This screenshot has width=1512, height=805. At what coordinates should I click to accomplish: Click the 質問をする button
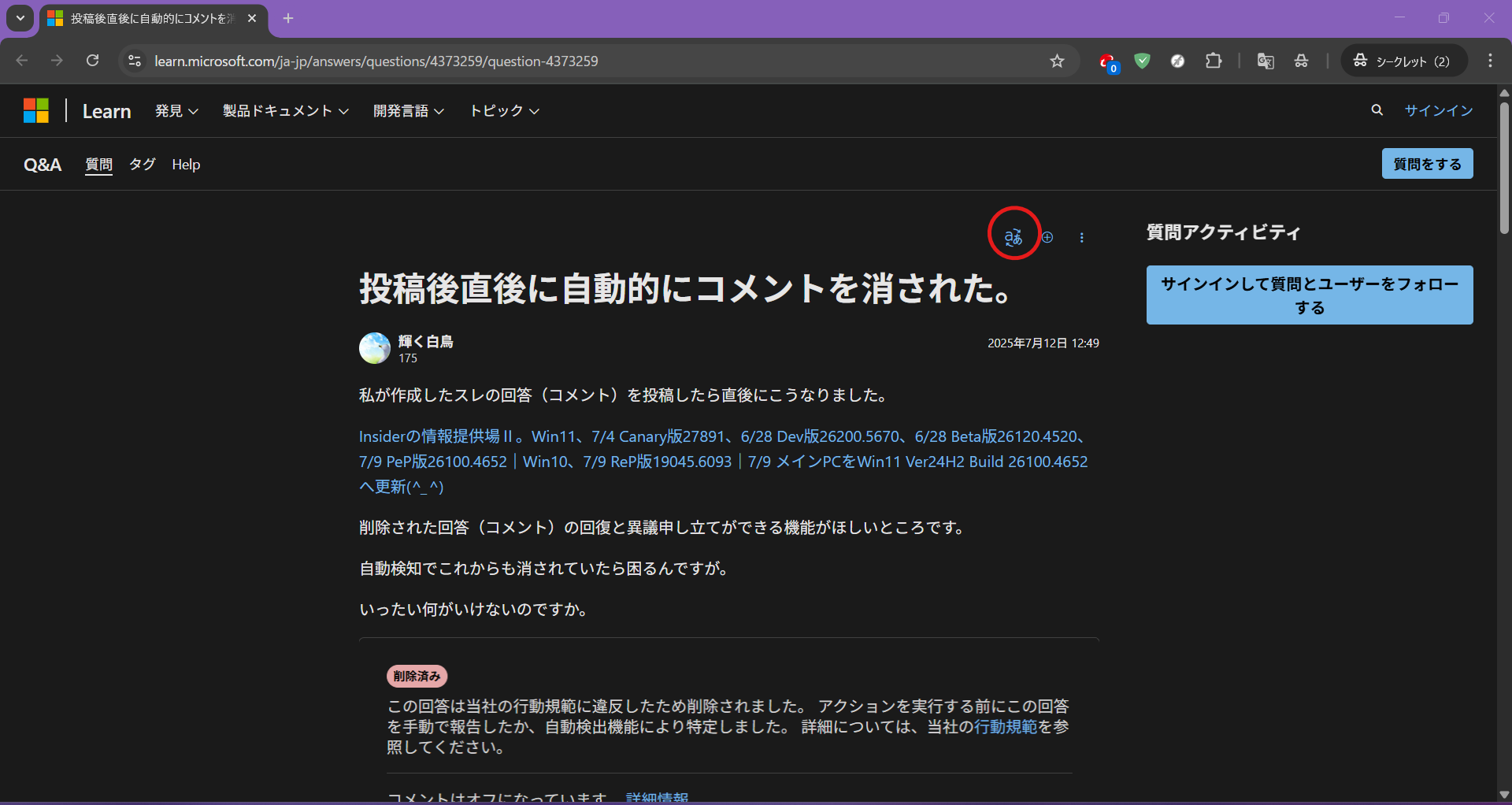(1427, 164)
